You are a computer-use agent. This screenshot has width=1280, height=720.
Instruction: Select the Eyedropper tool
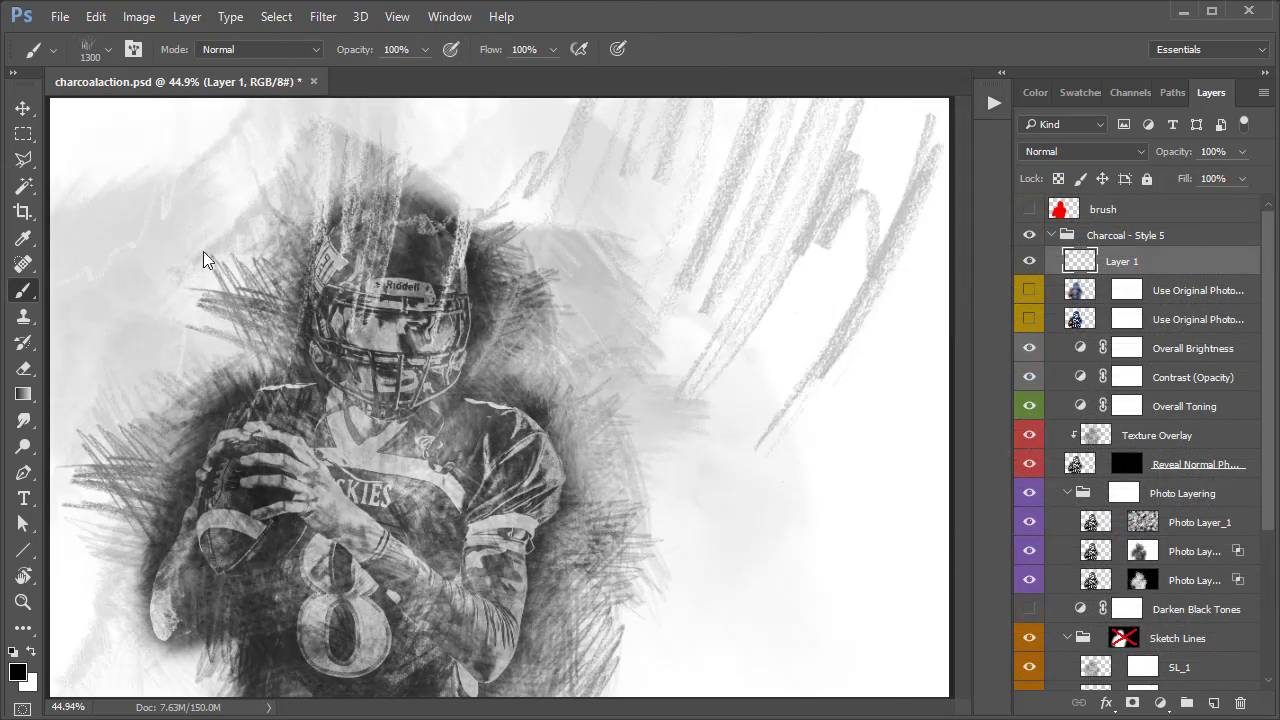click(x=23, y=238)
